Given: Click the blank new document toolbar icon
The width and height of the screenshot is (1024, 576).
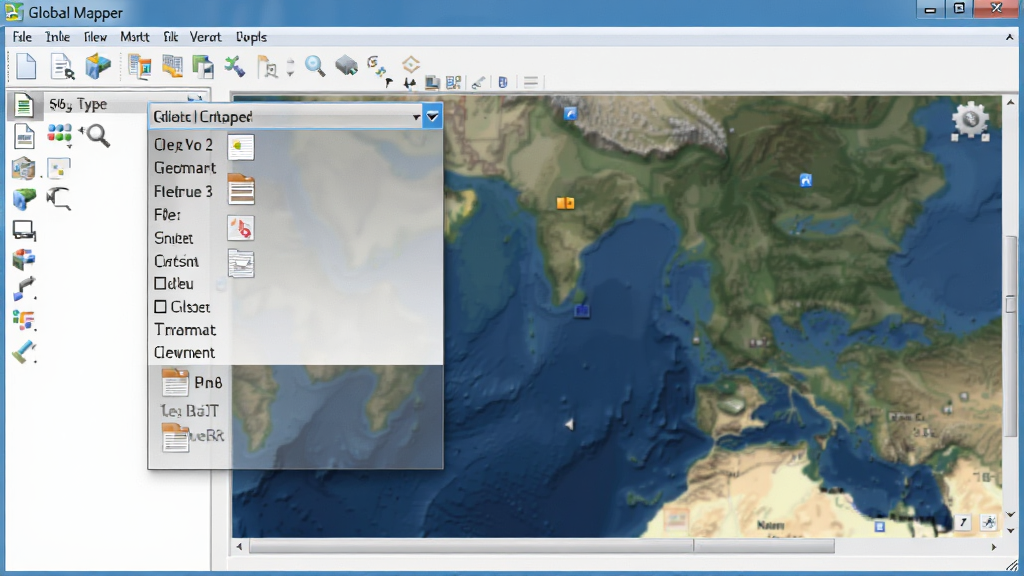Looking at the screenshot, I should 25,66.
